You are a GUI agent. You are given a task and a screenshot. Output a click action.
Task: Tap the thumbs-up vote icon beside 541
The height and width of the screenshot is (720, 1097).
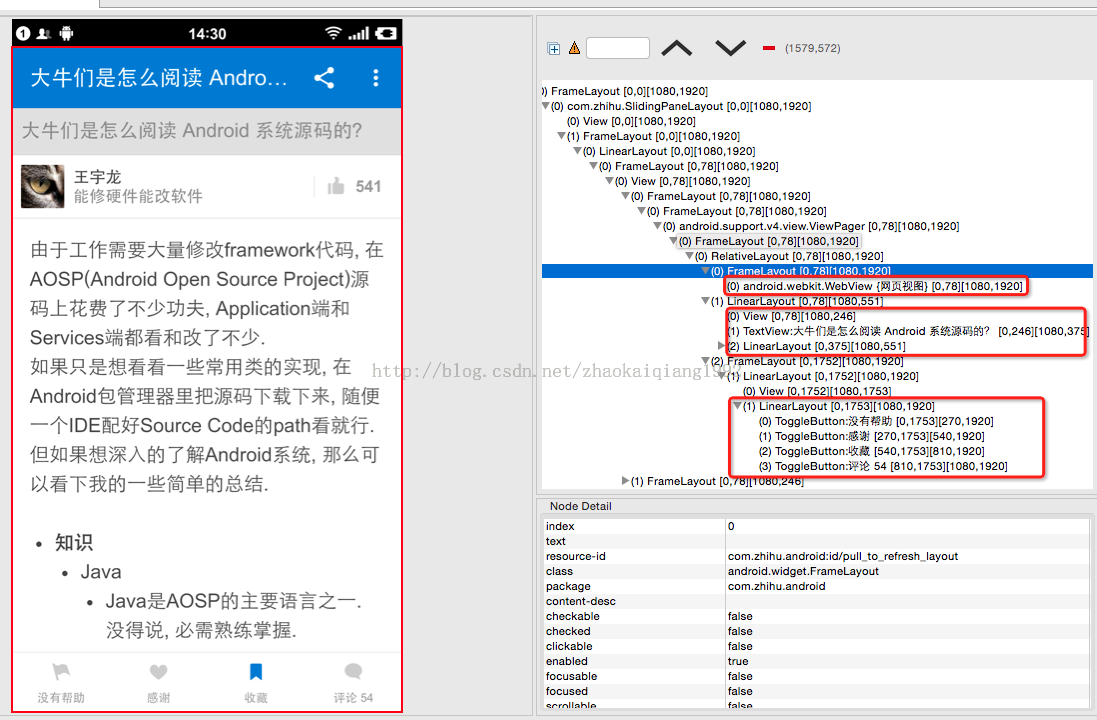[336, 186]
